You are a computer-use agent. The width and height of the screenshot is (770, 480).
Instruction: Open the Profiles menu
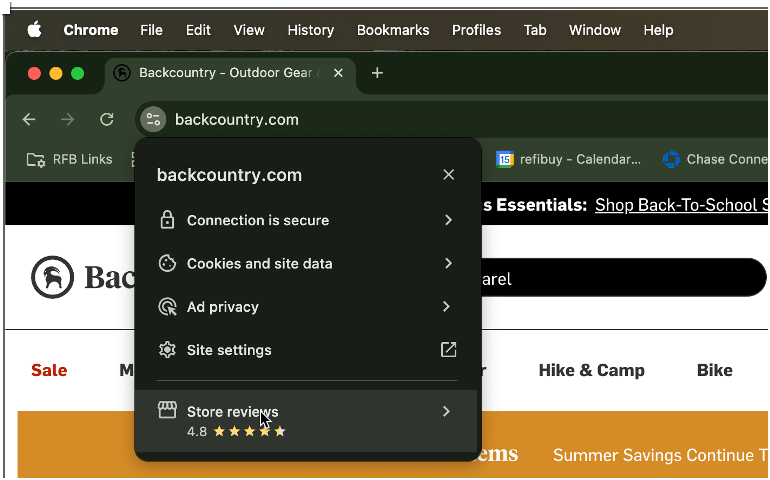(x=476, y=30)
